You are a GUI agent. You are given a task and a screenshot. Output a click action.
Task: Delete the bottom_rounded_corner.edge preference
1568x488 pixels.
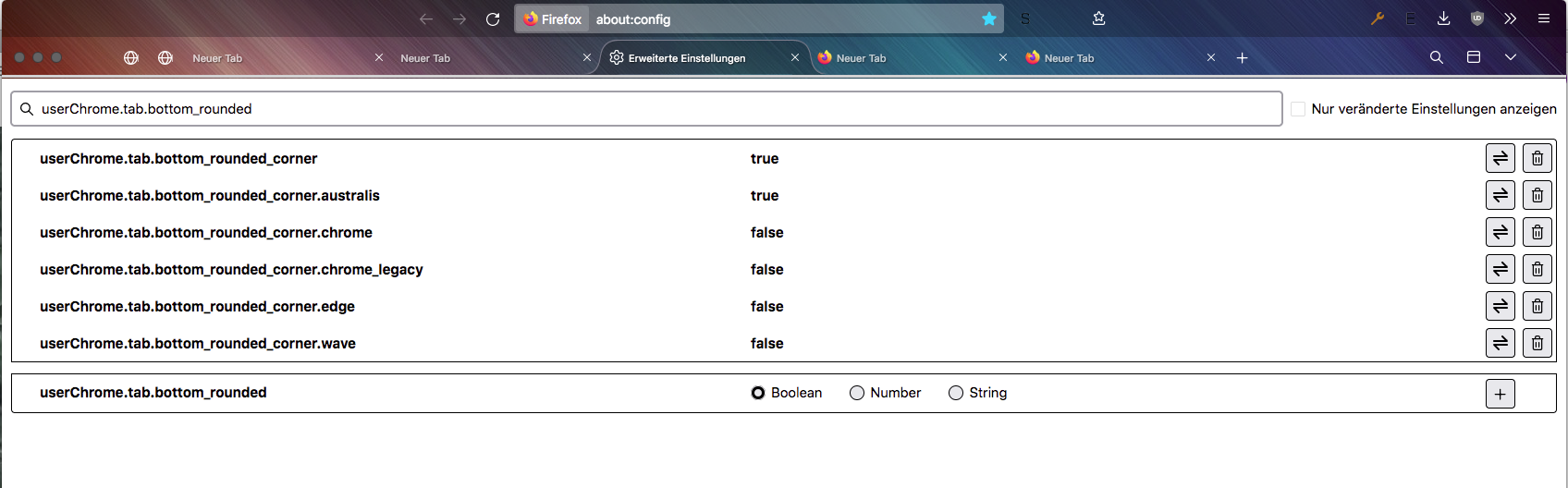[x=1537, y=306]
